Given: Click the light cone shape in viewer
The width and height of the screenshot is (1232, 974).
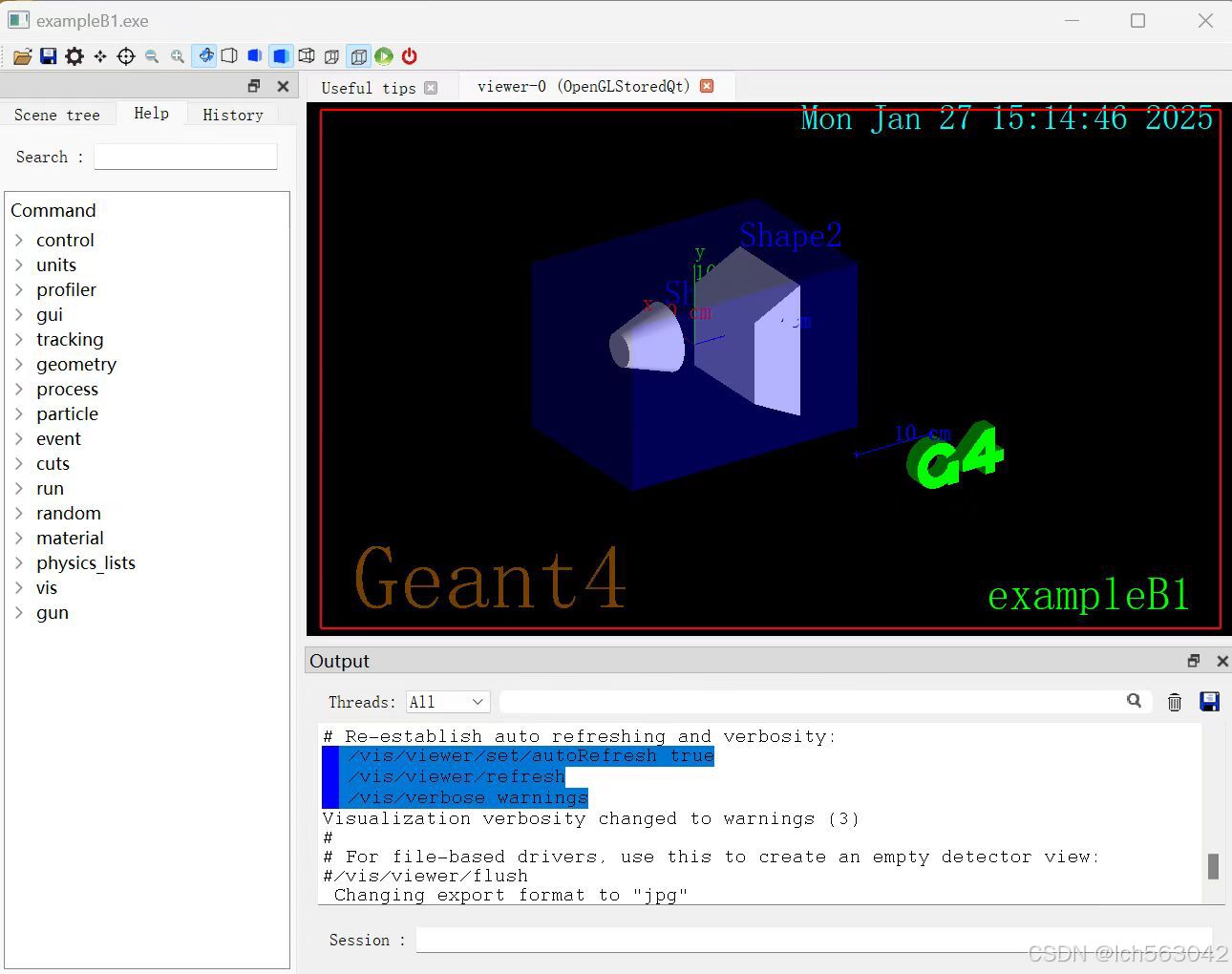Looking at the screenshot, I should [647, 340].
